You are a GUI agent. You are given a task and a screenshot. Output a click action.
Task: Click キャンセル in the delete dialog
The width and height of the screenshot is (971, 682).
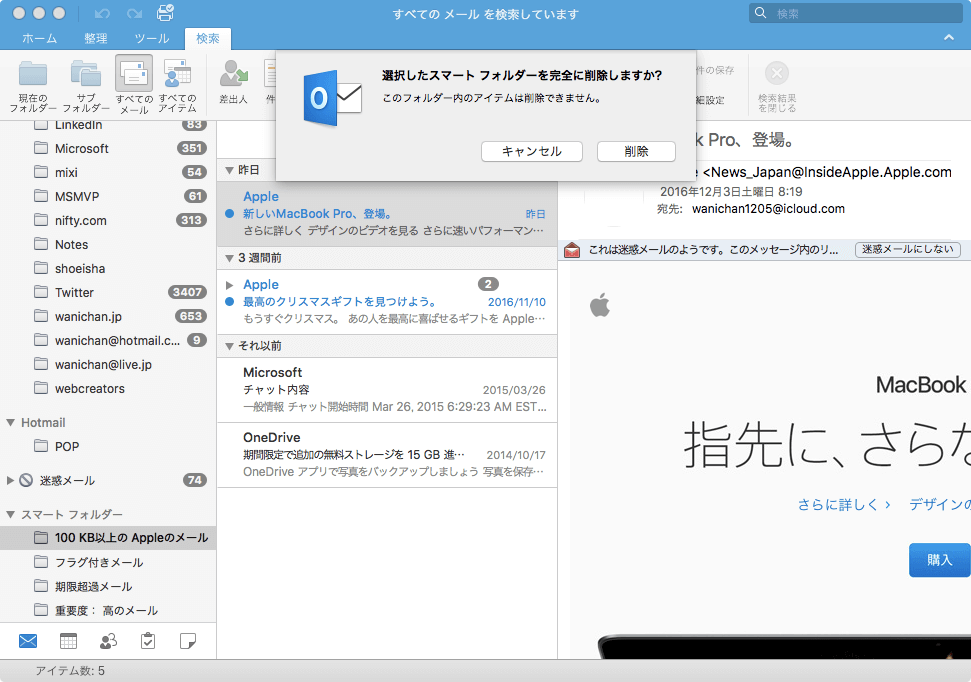click(x=532, y=151)
